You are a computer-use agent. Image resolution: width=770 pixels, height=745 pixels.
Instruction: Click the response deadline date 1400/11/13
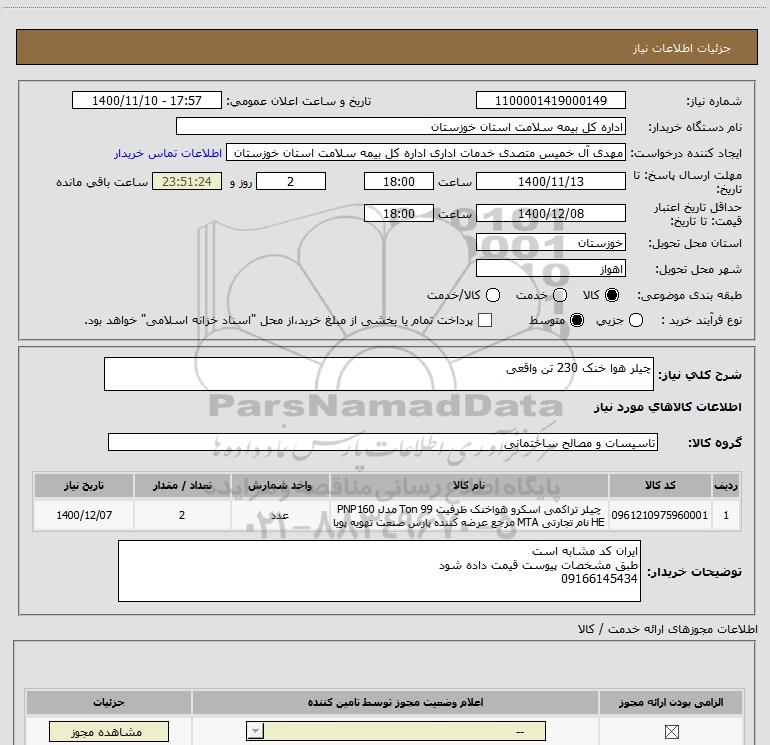click(x=550, y=181)
